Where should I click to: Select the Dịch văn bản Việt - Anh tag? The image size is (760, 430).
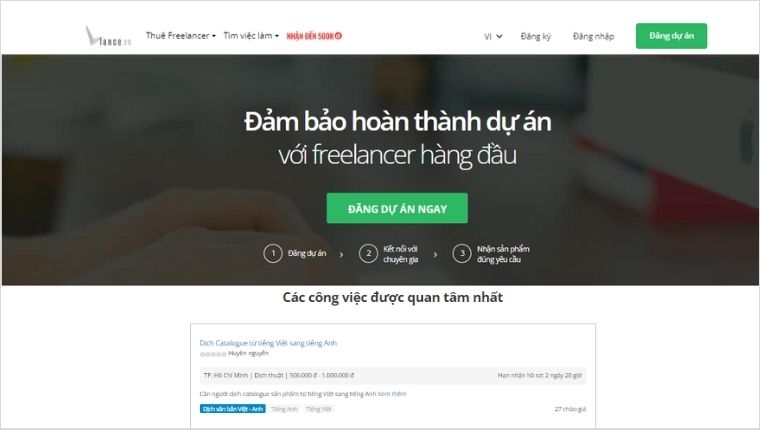233,409
